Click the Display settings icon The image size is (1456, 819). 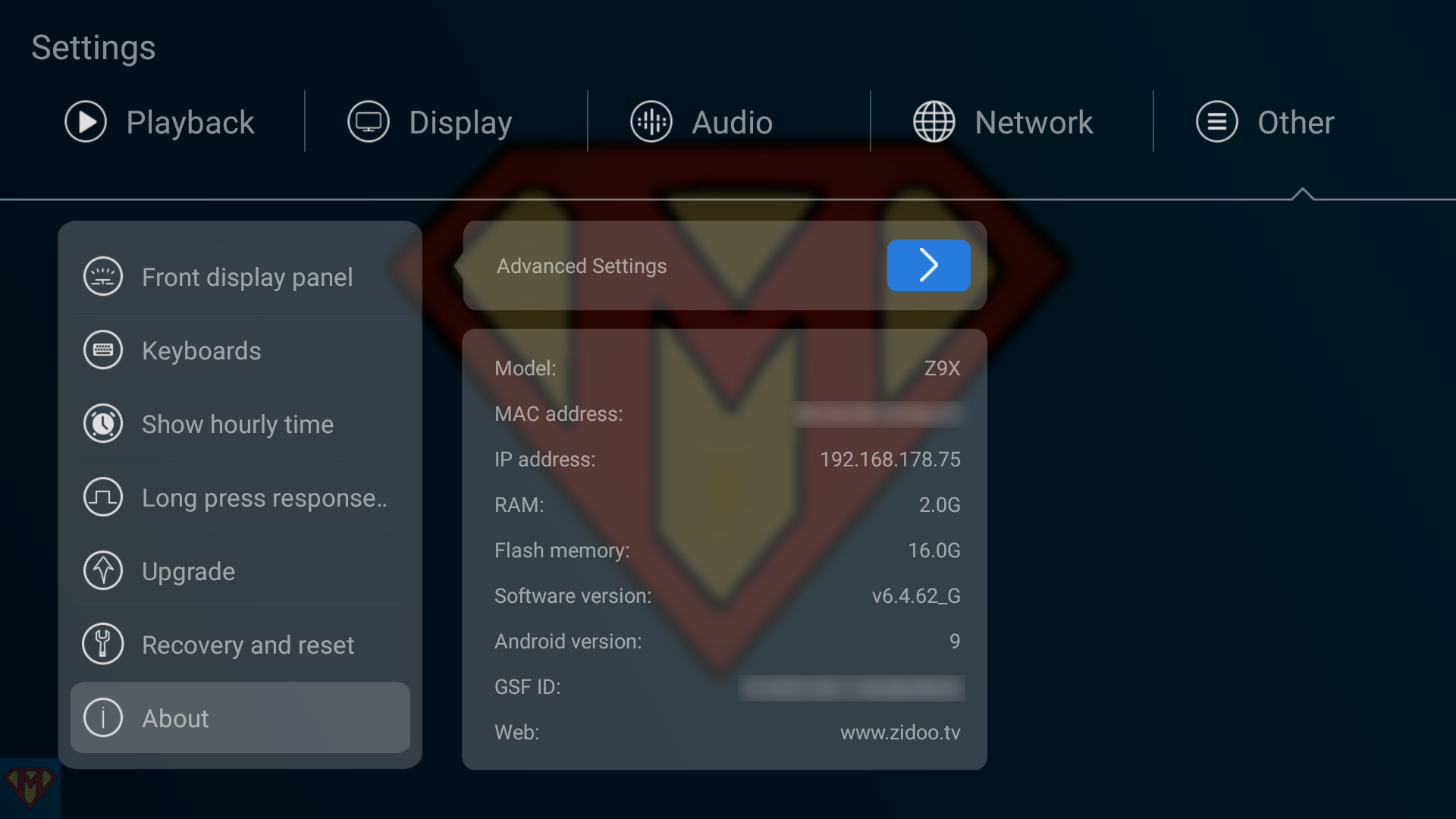coord(371,122)
